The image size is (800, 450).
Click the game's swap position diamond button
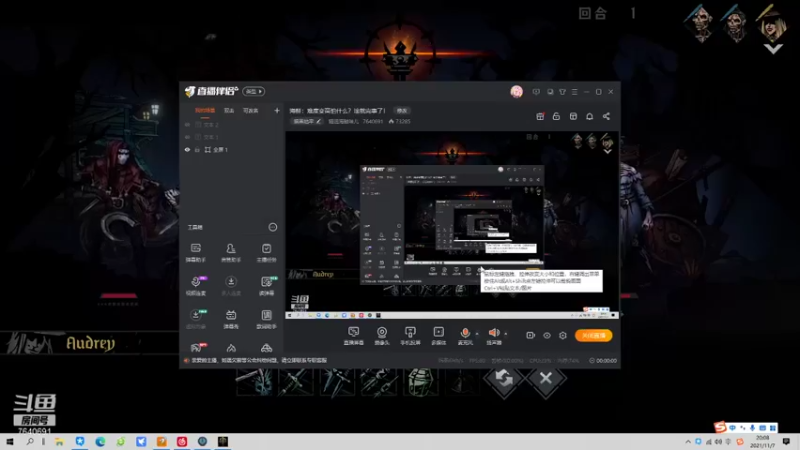504,378
